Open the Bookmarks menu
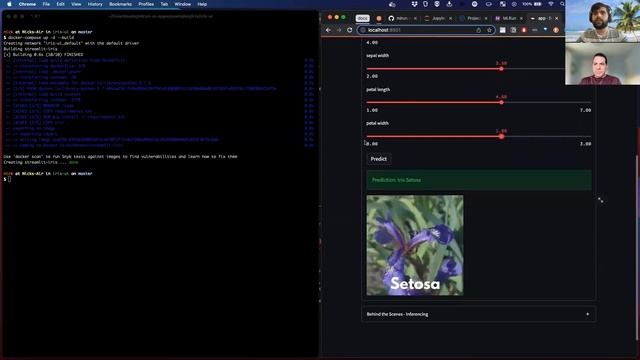Viewport: 640px width, 360px height. [120, 4]
